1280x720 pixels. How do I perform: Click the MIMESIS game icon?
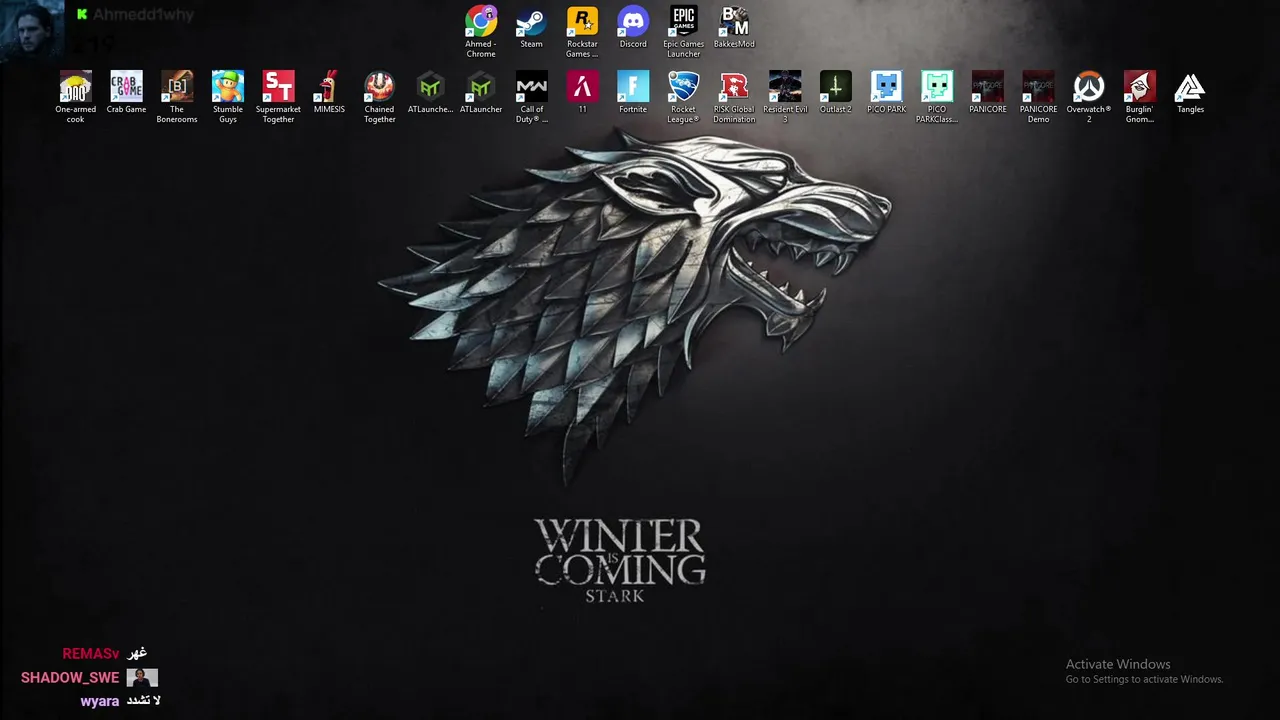329,92
